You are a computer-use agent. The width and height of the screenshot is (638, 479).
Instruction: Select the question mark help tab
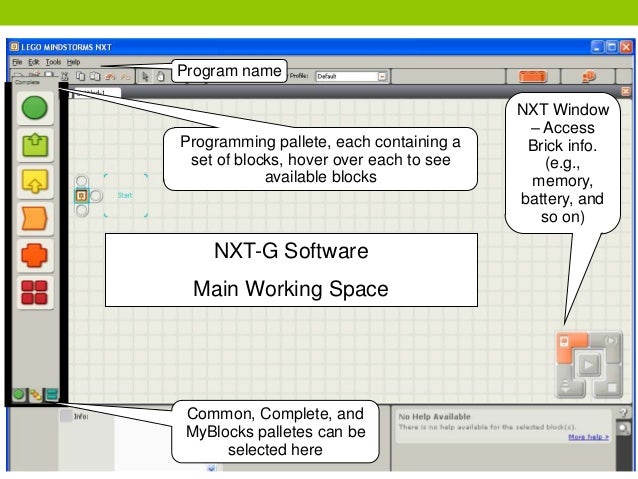click(623, 412)
